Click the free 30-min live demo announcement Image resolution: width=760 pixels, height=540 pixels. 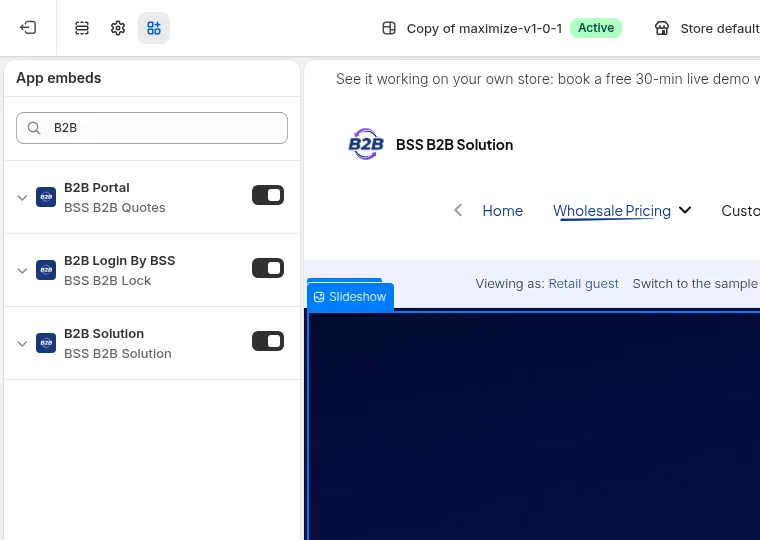coord(548,79)
